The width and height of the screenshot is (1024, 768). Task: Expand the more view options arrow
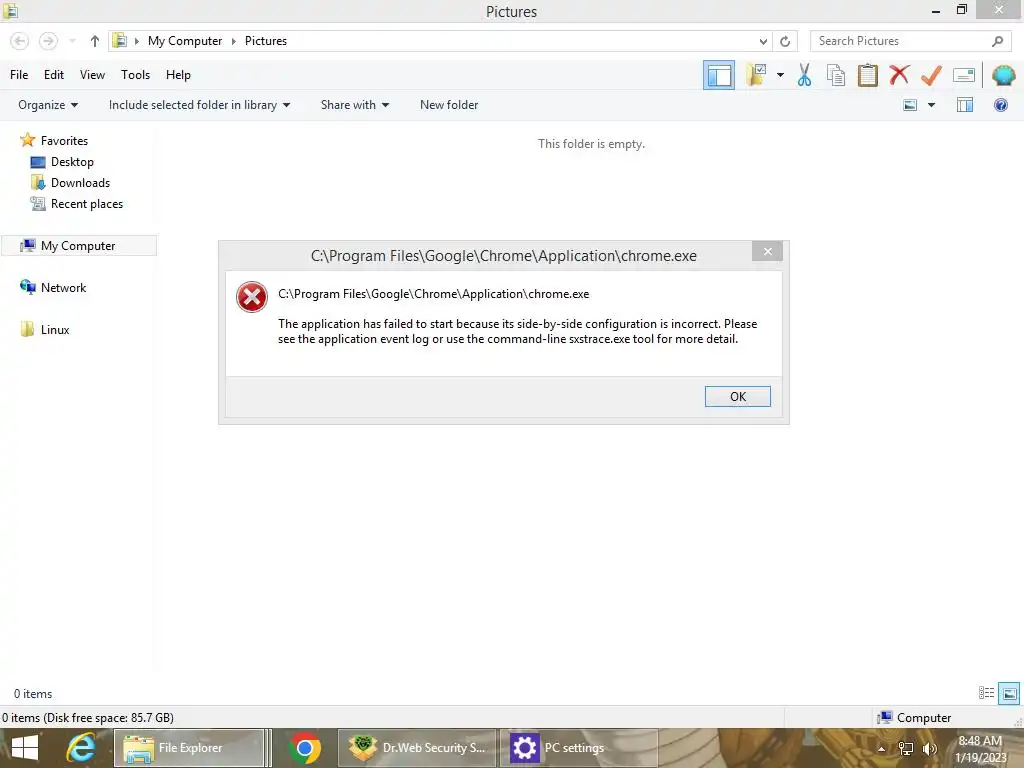[x=931, y=104]
